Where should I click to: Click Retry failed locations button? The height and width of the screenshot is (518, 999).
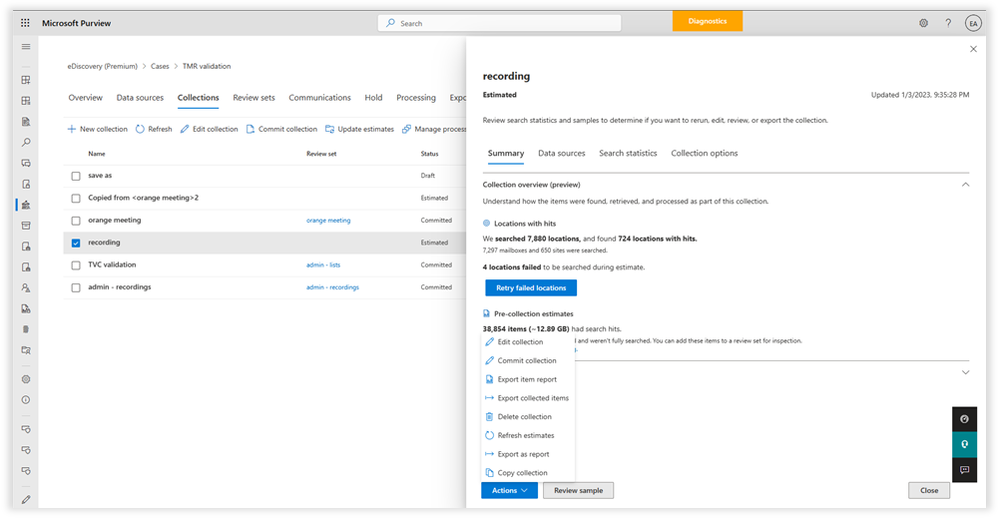(x=531, y=288)
